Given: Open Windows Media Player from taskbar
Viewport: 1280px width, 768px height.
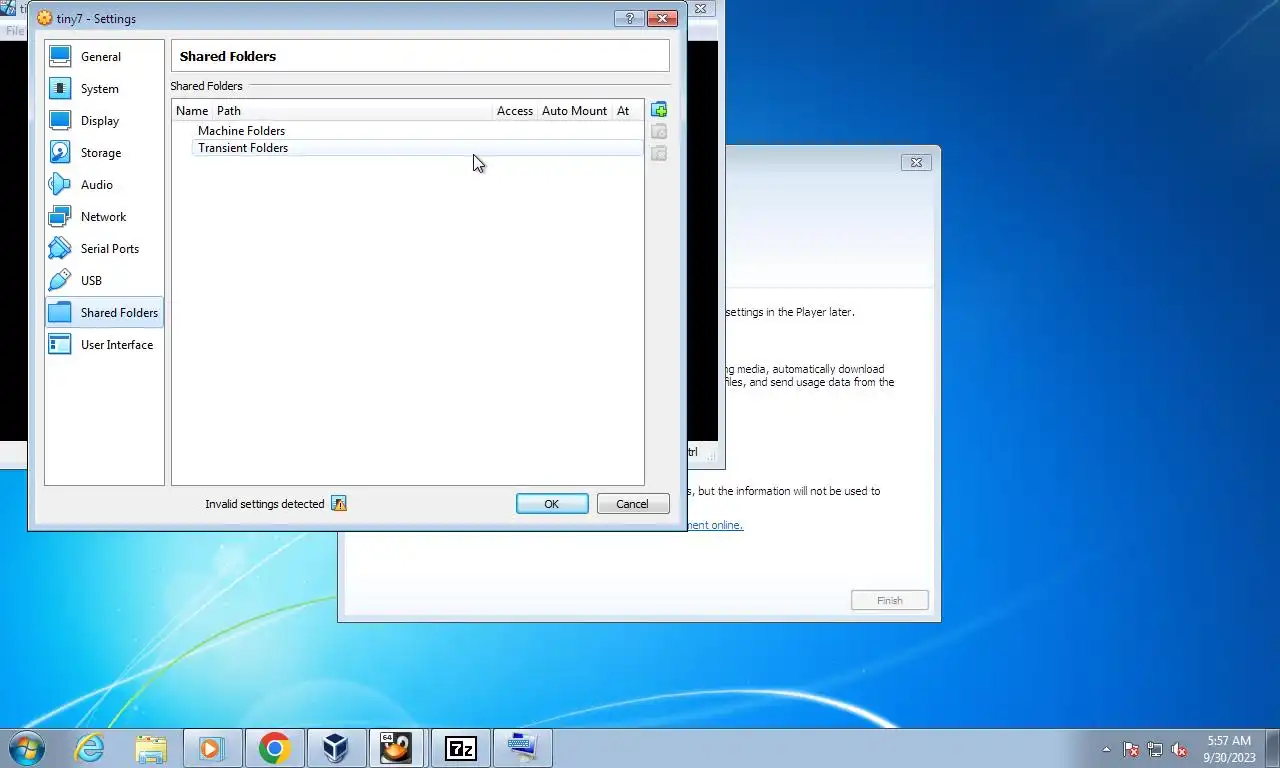Looking at the screenshot, I should (x=212, y=748).
